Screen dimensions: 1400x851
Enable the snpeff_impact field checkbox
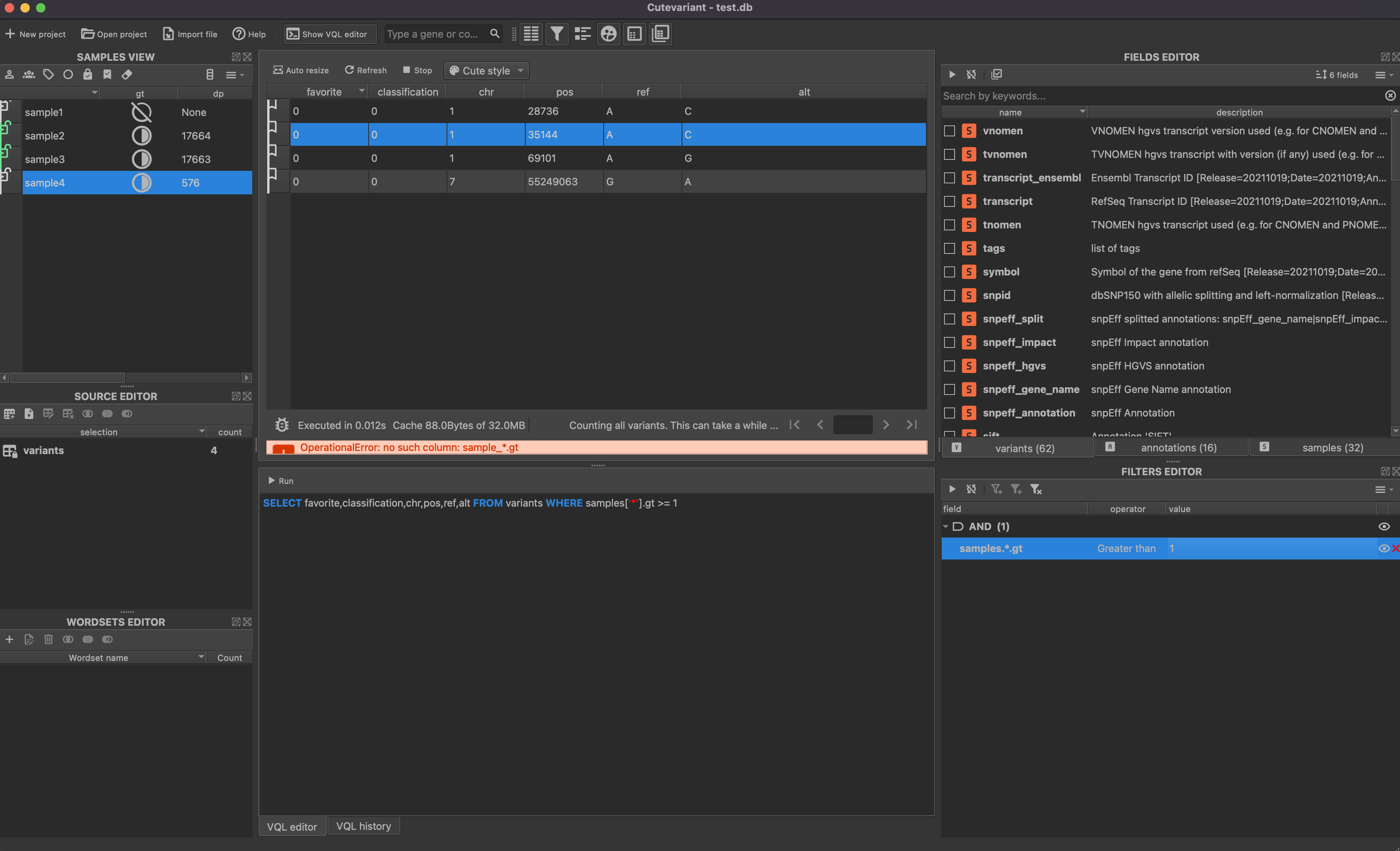click(950, 342)
